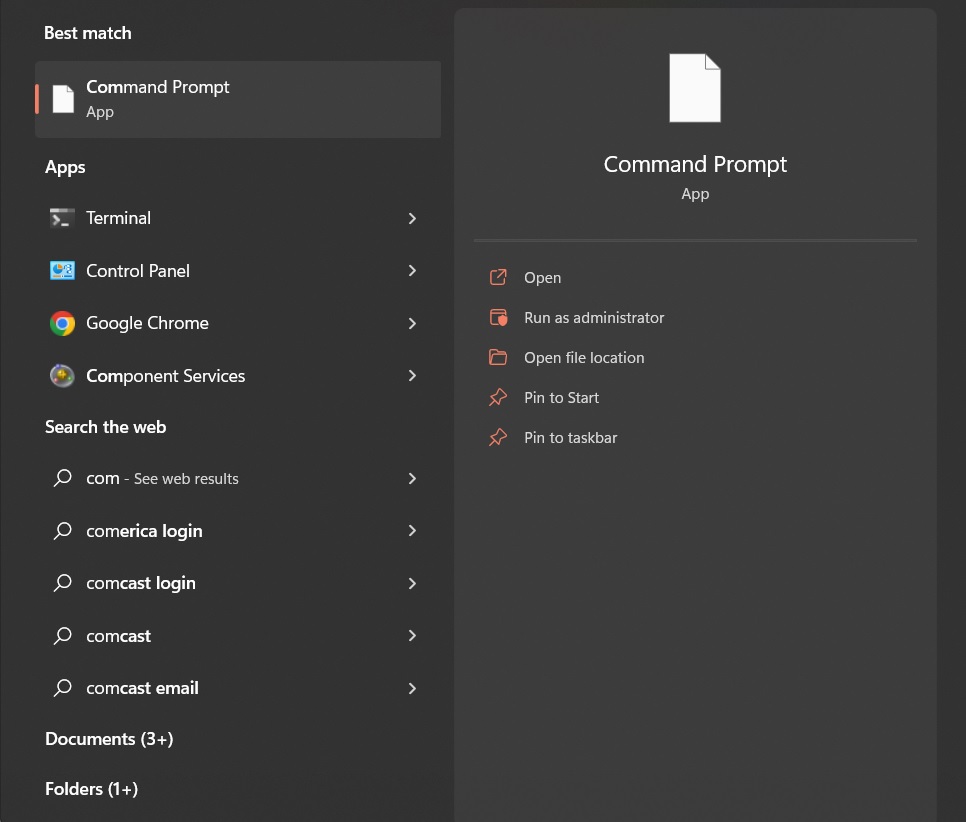The height and width of the screenshot is (822, 966).
Task: Open the comerica login web suggestion
Action: click(x=144, y=531)
